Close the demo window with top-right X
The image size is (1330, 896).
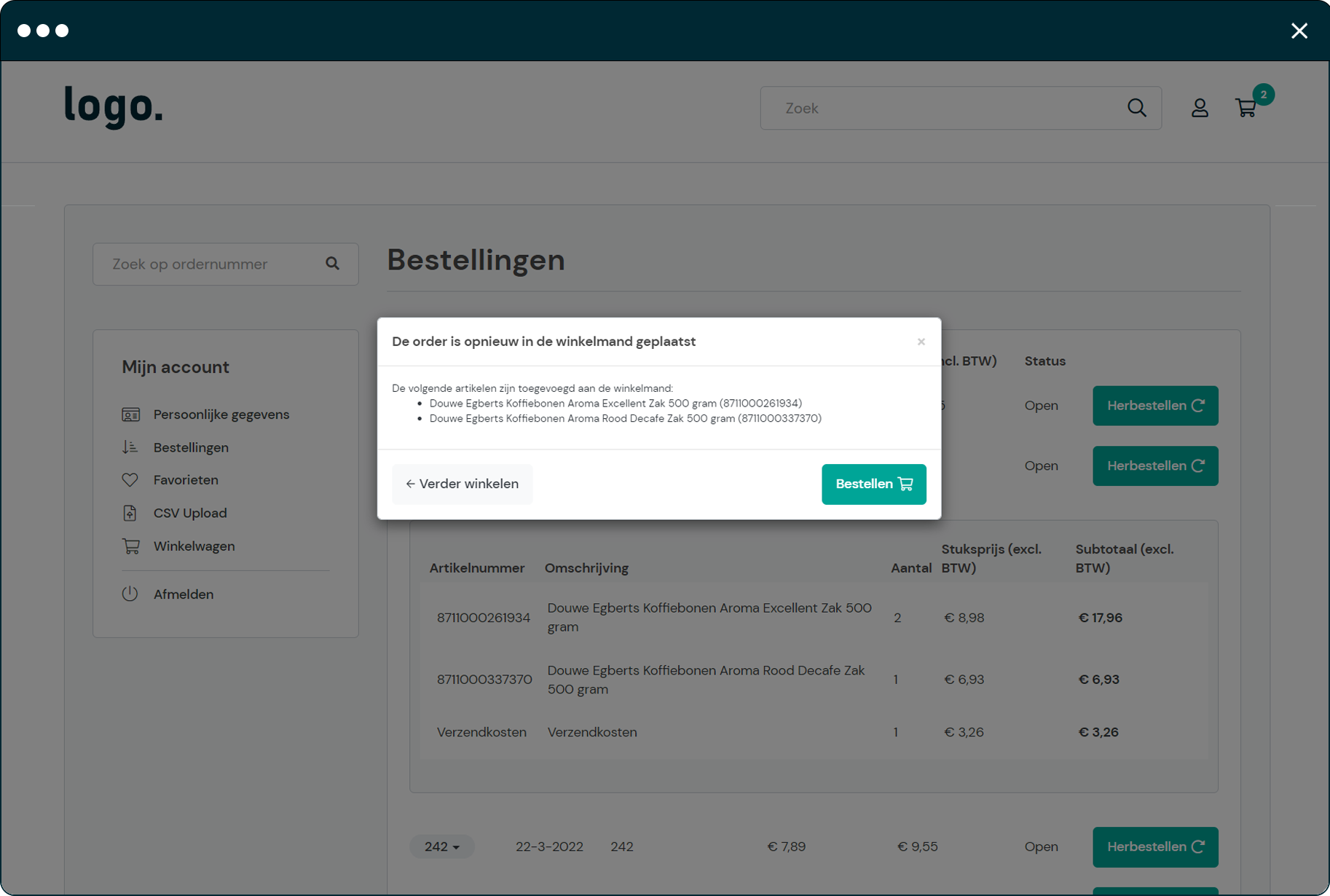(1299, 31)
